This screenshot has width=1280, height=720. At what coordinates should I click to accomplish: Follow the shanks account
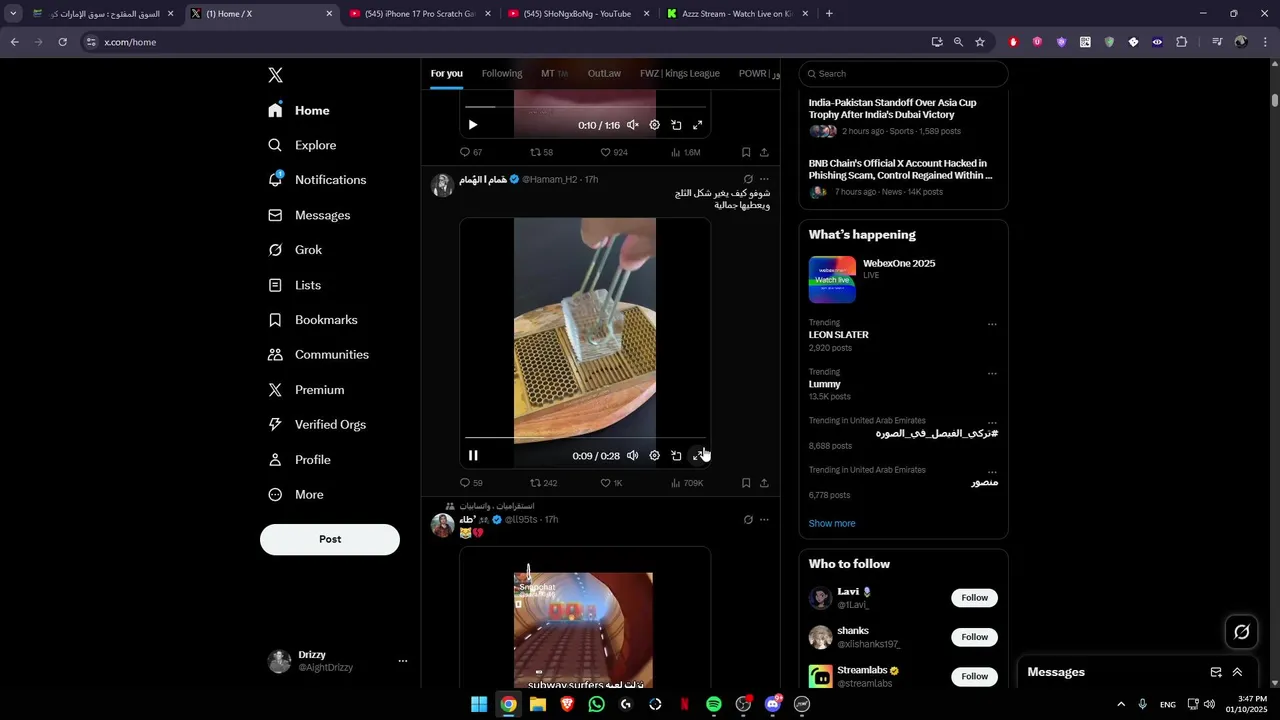coord(975,637)
